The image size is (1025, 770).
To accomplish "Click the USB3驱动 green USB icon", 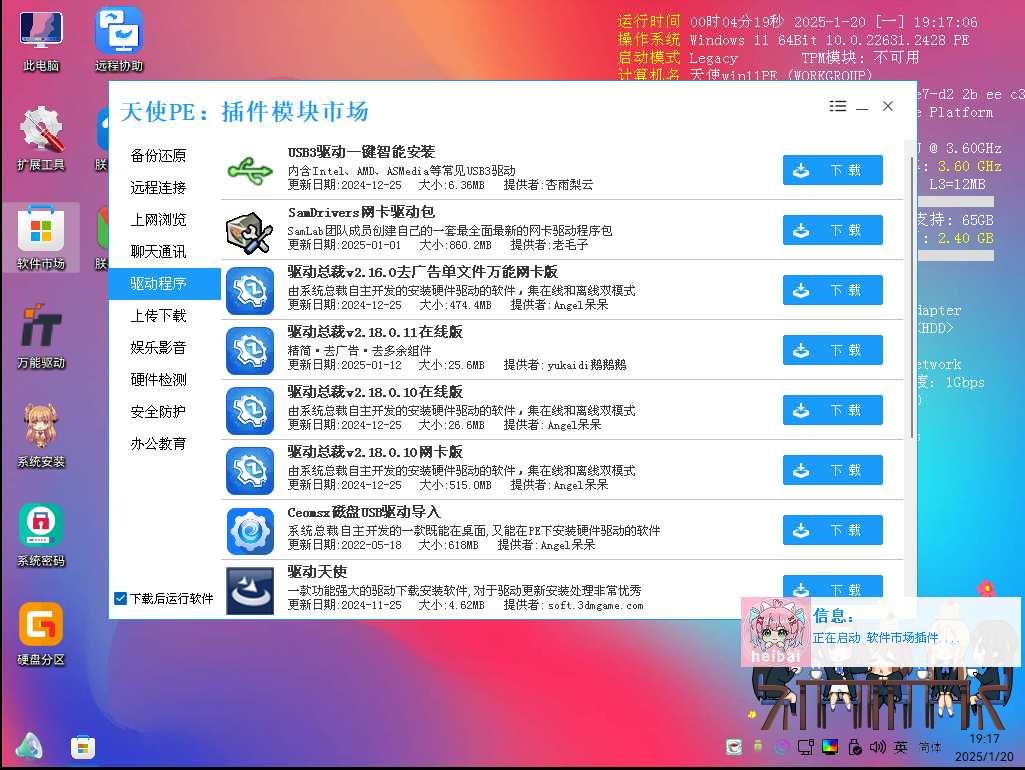I will [x=250, y=171].
